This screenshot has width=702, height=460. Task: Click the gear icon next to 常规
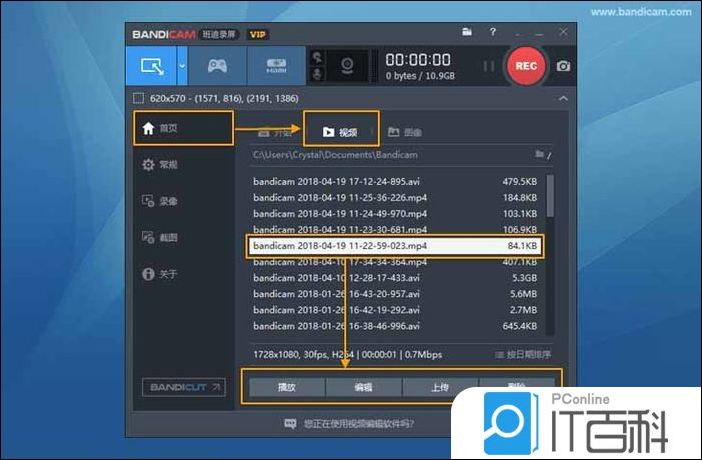148,164
